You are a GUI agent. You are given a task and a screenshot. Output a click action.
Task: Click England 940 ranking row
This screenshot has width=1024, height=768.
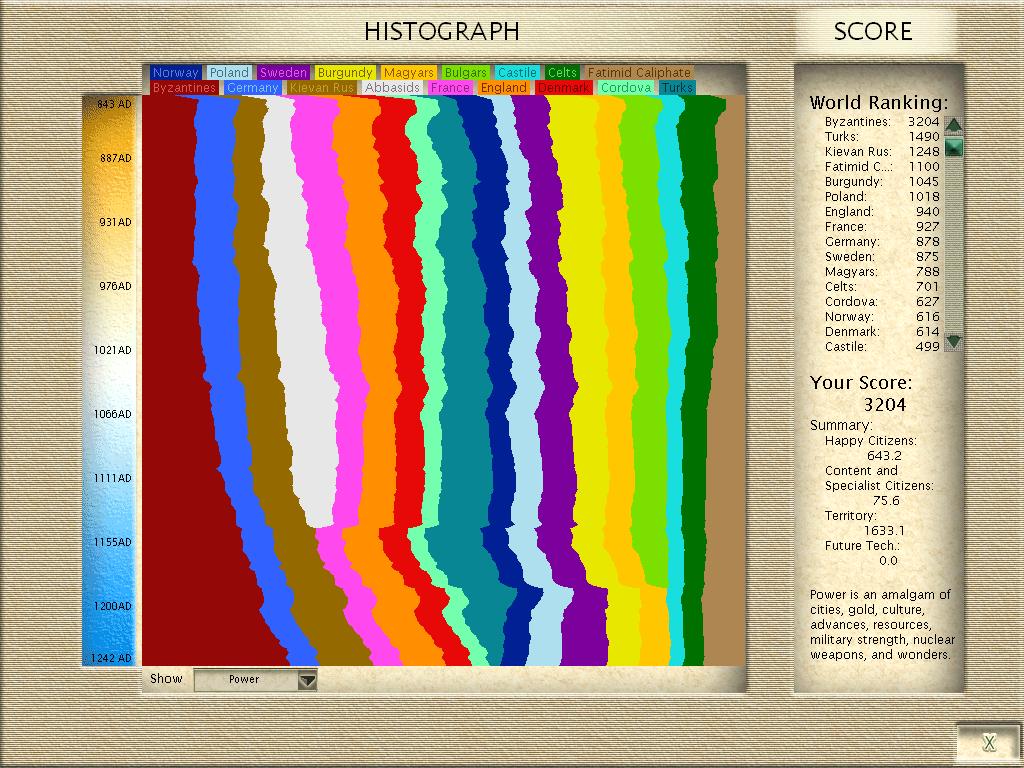click(x=882, y=212)
